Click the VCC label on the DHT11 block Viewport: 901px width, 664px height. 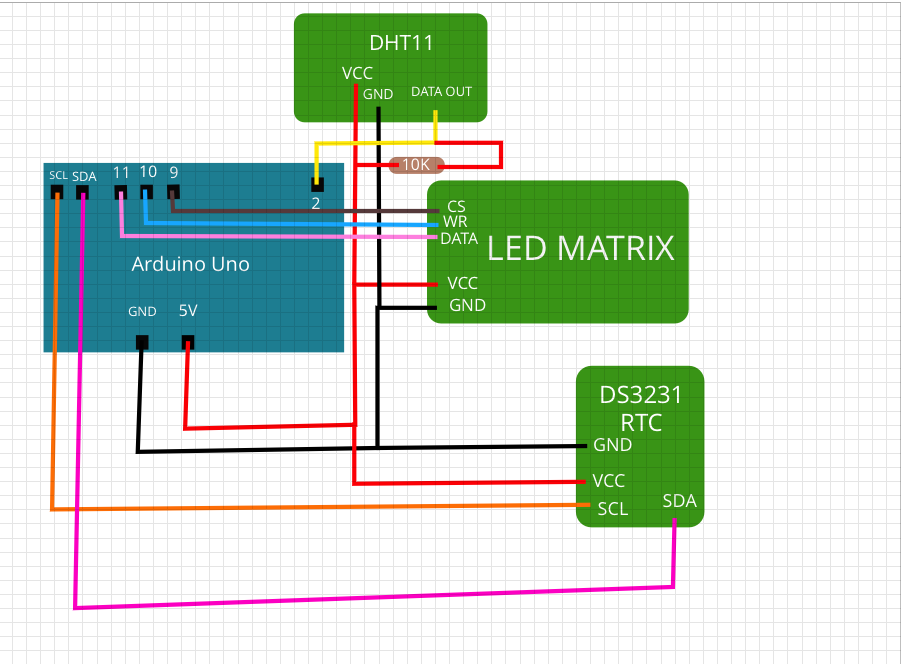357,73
